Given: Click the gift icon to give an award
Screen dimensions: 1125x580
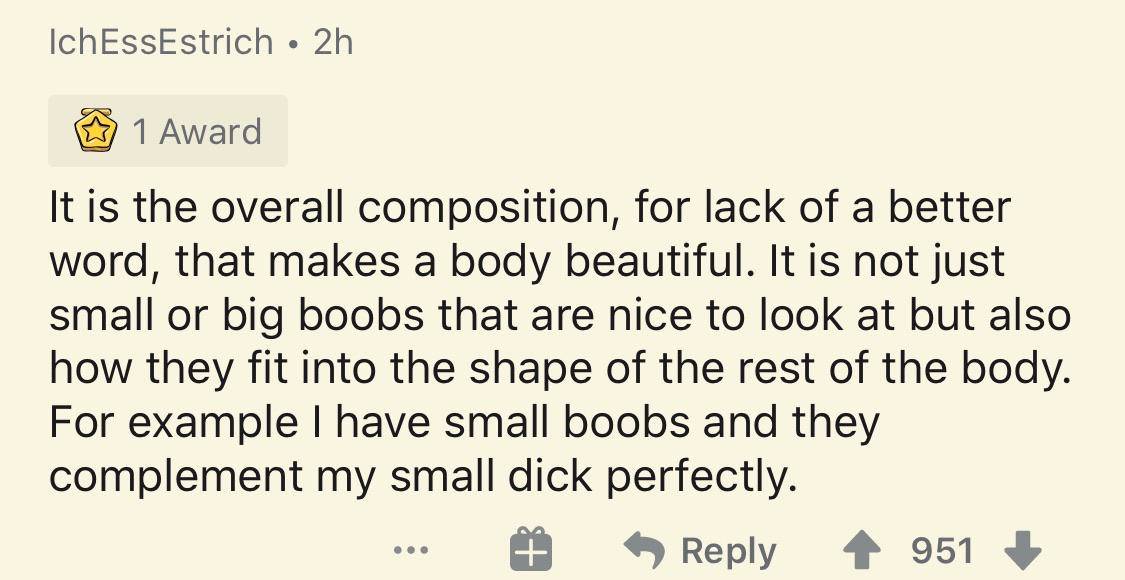Looking at the screenshot, I should coord(530,550).
